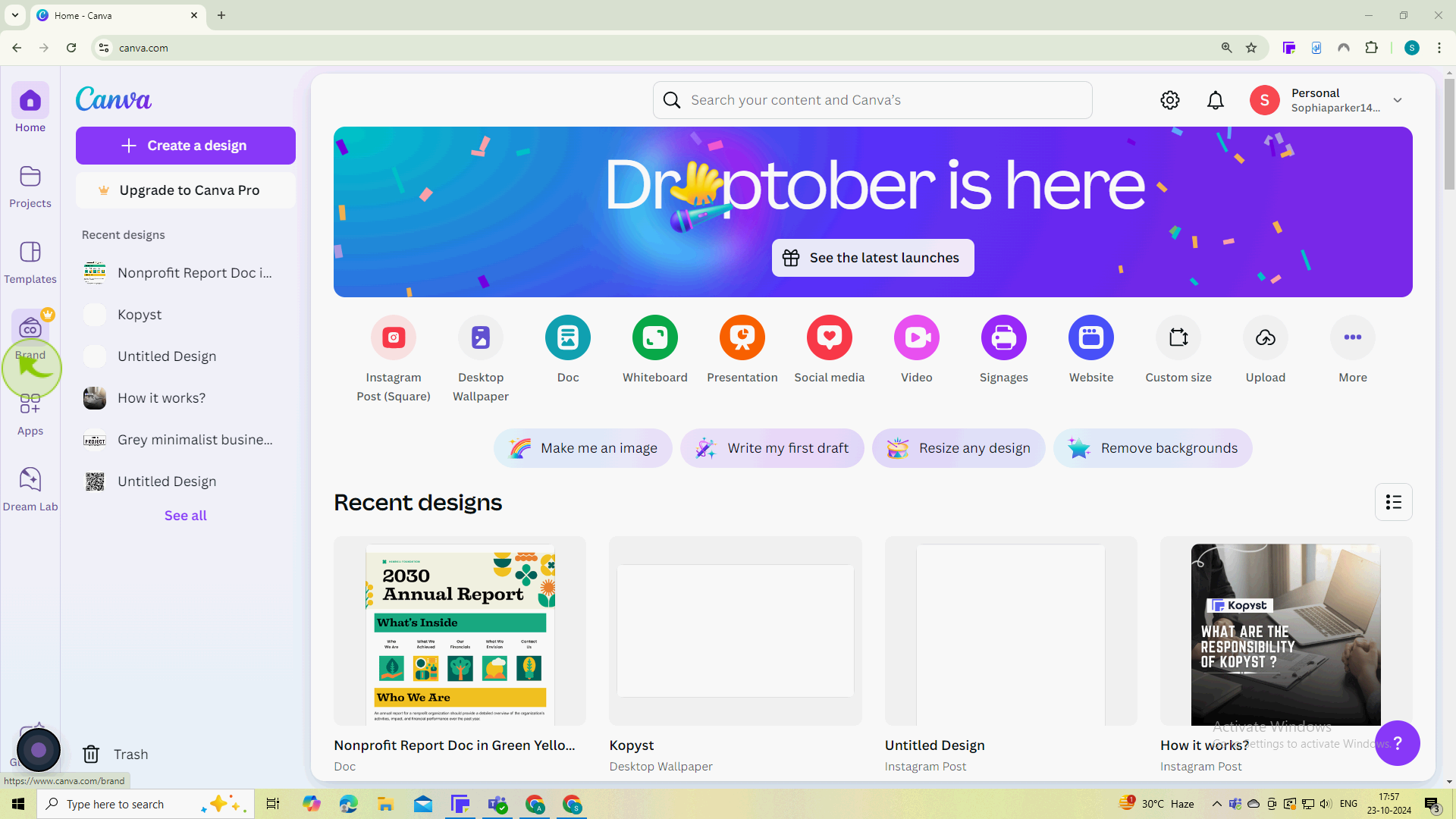Screen dimensions: 1456x819
Task: Open File Explorer from the taskbar
Action: [x=385, y=804]
